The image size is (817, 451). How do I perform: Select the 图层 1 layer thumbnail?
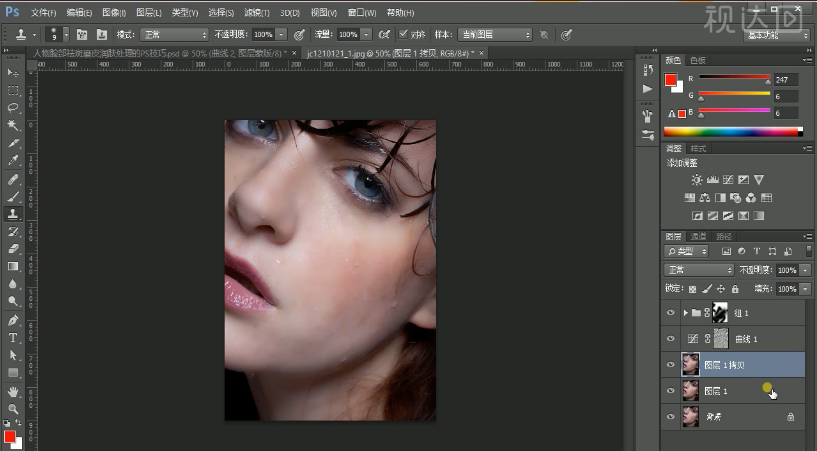point(691,391)
